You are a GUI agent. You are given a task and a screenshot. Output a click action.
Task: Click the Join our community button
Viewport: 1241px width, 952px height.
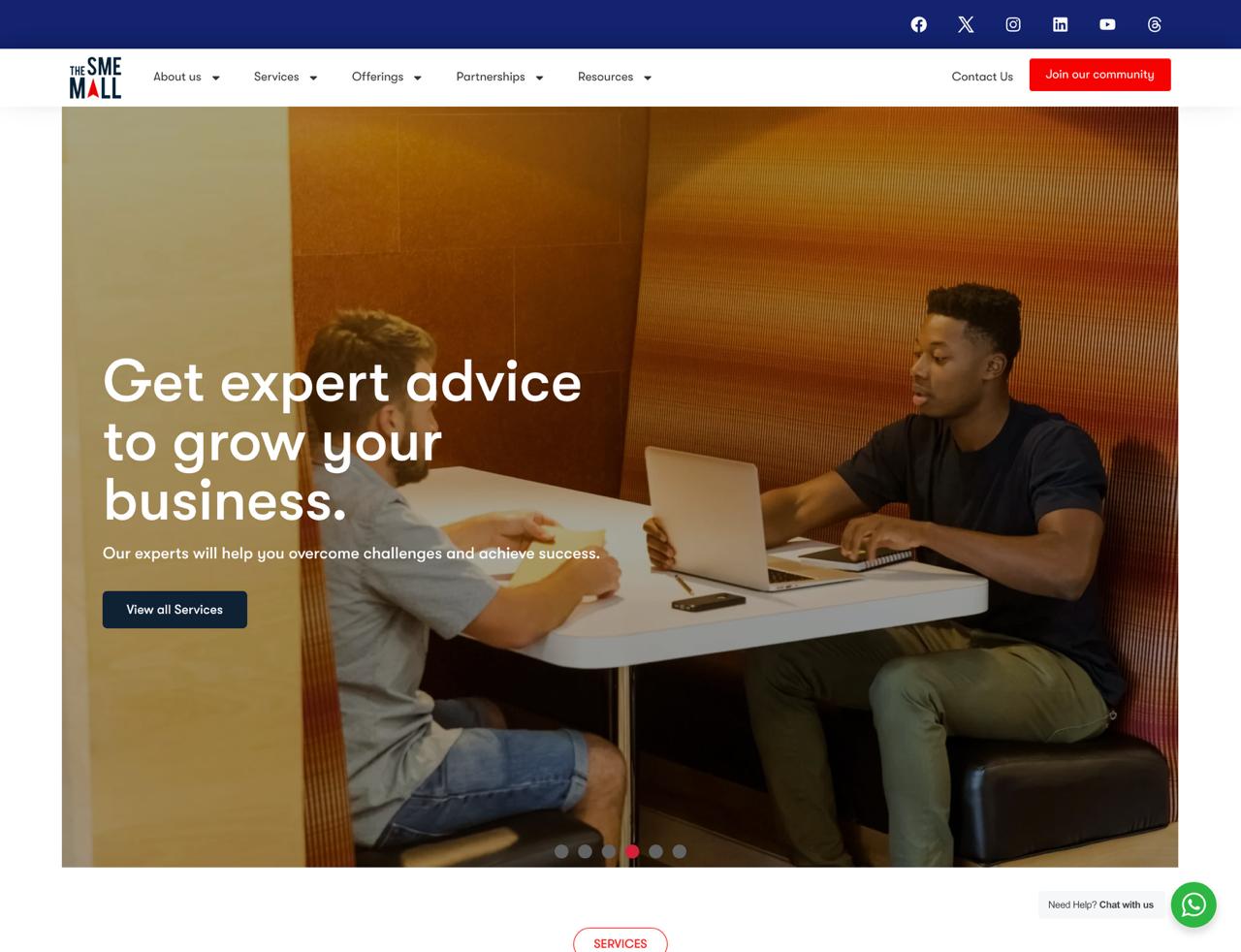tap(1099, 75)
